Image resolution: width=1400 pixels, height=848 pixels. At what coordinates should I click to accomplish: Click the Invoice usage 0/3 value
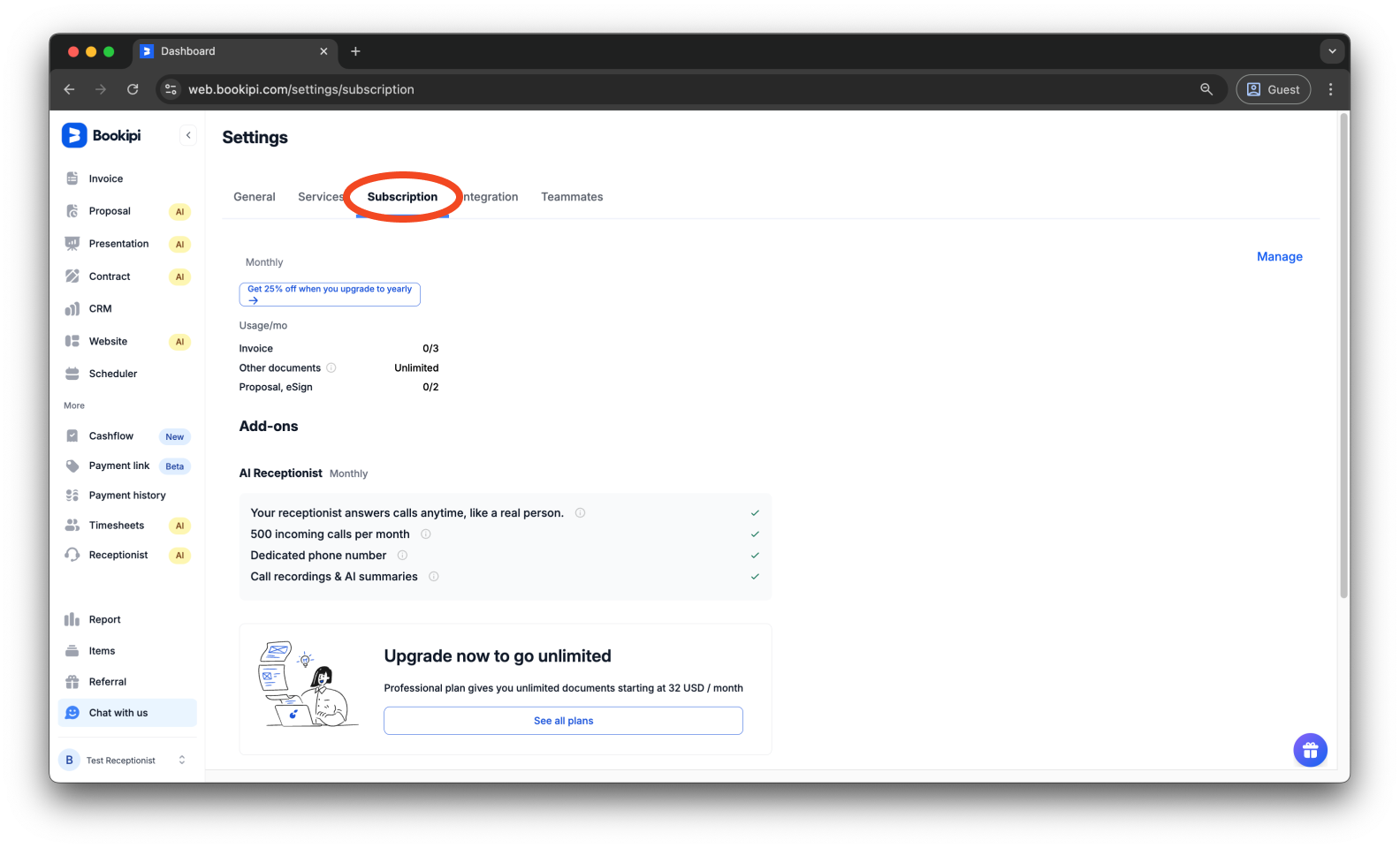click(x=430, y=349)
